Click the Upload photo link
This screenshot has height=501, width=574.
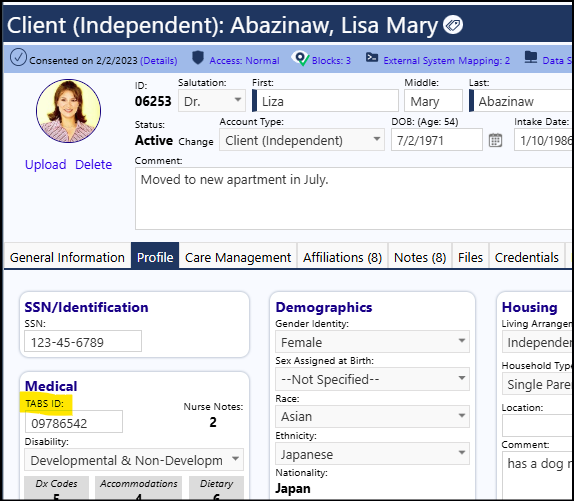(45, 164)
